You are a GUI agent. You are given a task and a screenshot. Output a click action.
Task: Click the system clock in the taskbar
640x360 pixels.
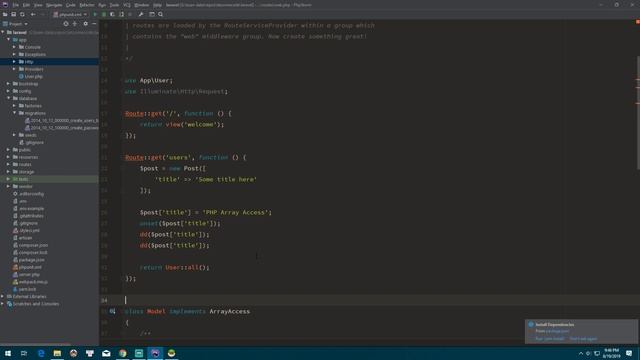pyautogui.click(x=611, y=353)
